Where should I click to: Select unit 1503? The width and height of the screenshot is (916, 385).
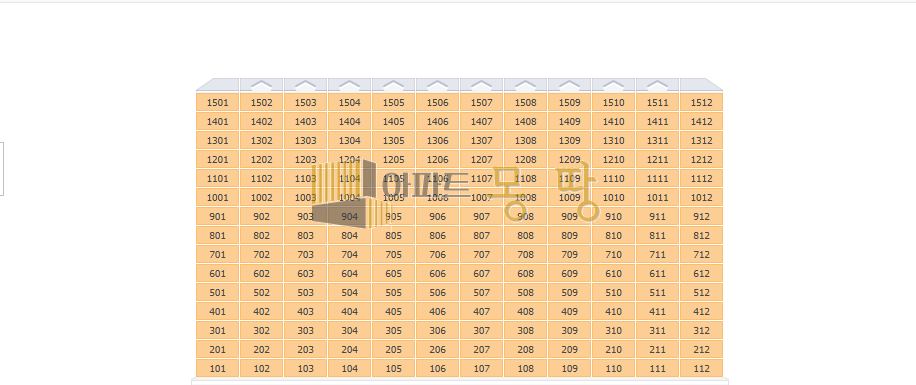(x=306, y=103)
